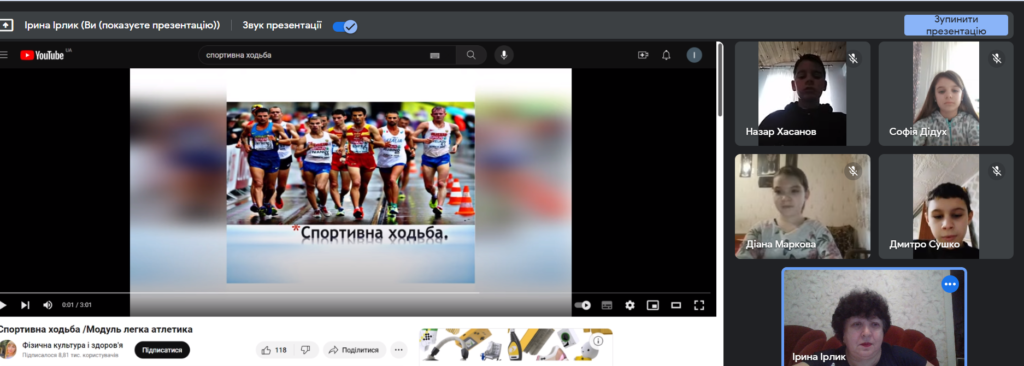The height and width of the screenshot is (366, 1024).
Task: Switch to miniplayer mode
Action: coord(652,305)
